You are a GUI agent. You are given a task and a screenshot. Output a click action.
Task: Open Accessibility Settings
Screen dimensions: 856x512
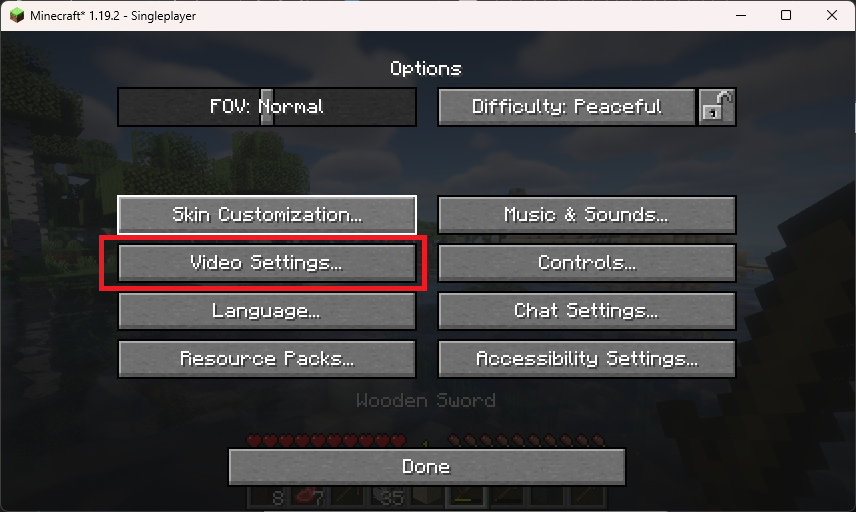587,359
